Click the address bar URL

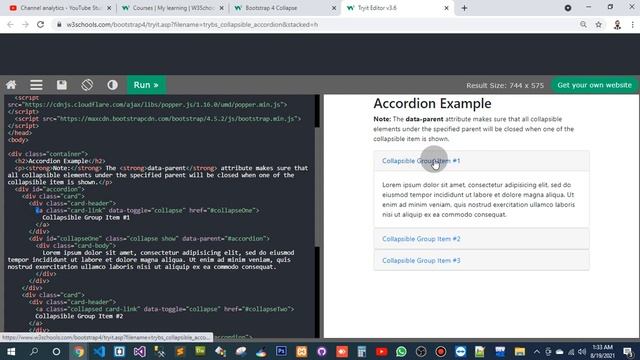[192, 24]
